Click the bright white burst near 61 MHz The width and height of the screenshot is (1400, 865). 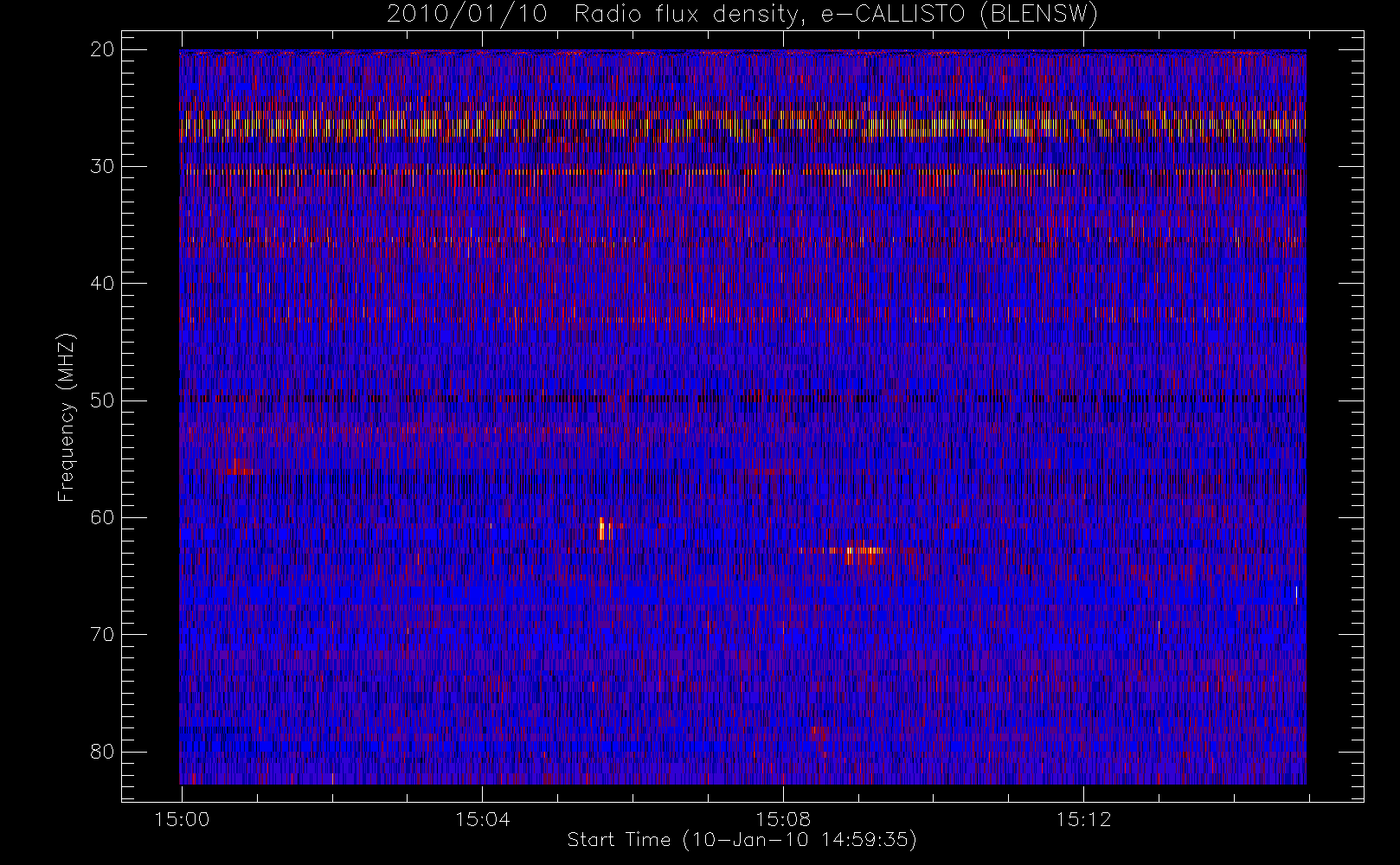tap(604, 529)
